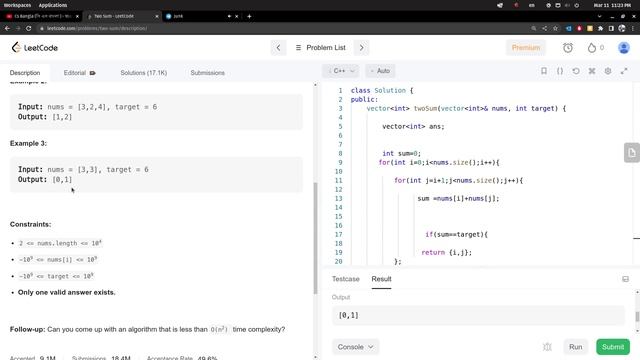Open the tab search chevron
The width and height of the screenshot is (640, 360).
[599, 16]
